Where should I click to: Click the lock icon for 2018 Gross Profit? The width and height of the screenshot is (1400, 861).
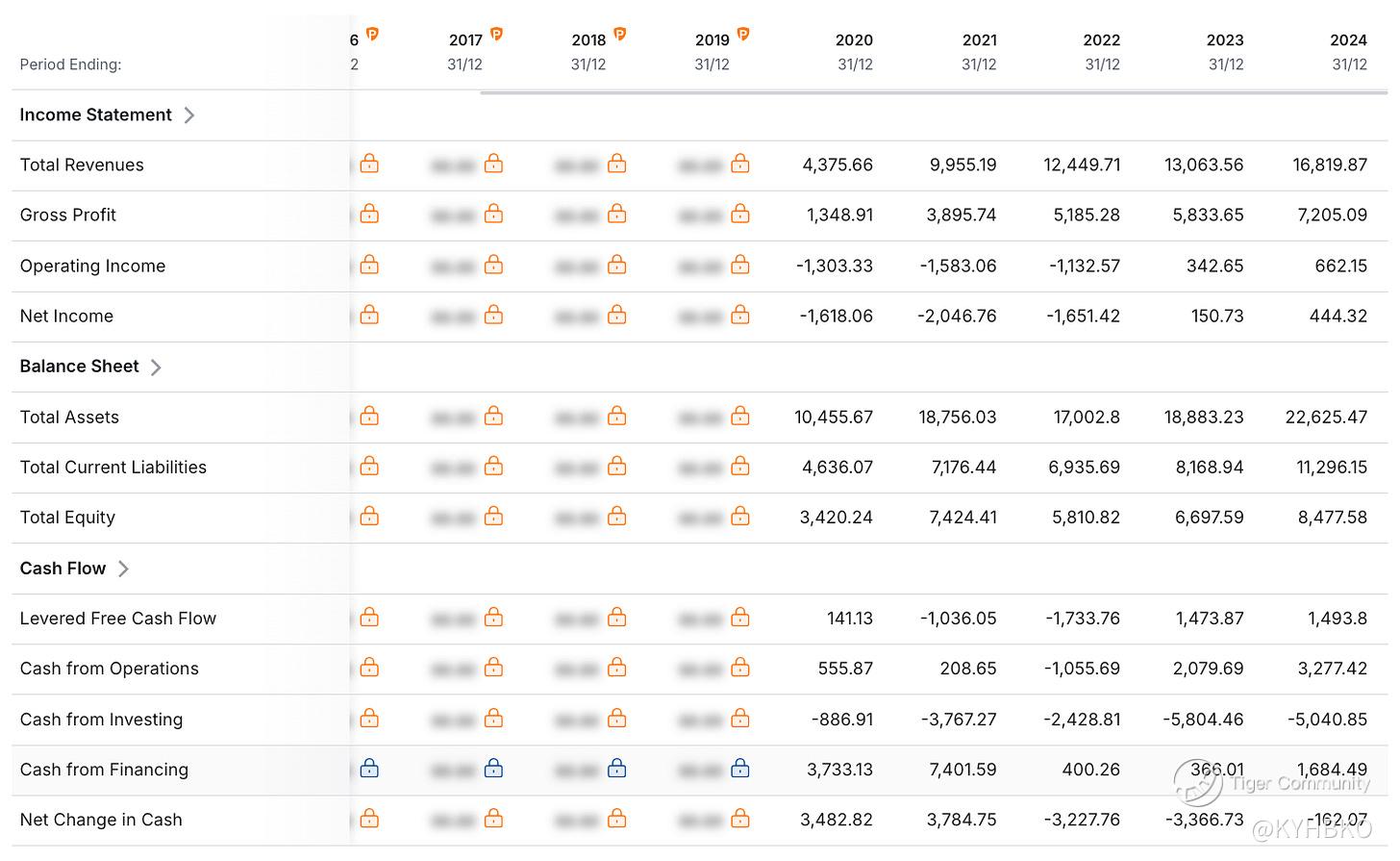(x=617, y=214)
